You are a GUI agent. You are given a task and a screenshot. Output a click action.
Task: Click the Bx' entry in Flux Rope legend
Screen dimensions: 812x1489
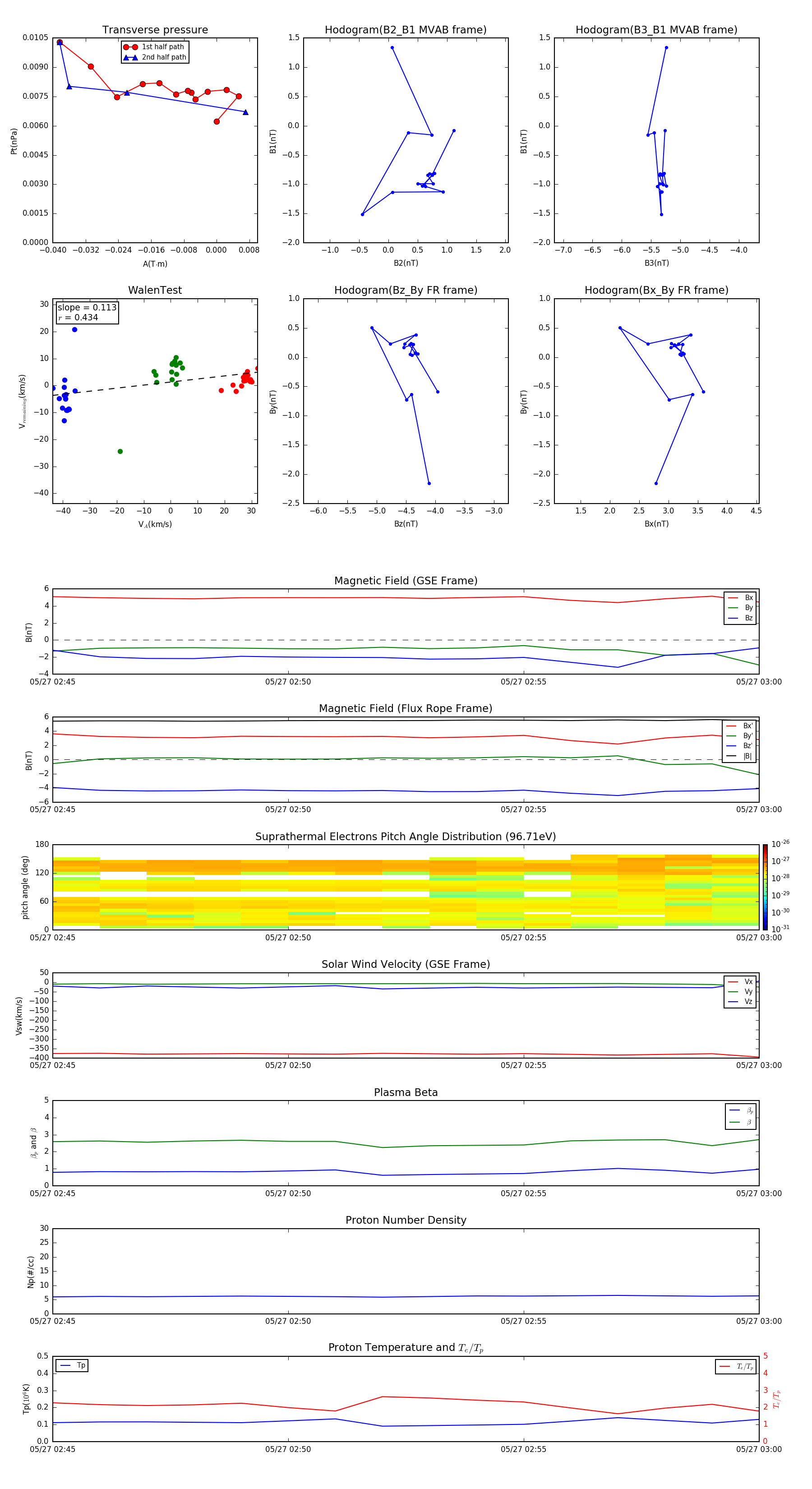click(739, 726)
